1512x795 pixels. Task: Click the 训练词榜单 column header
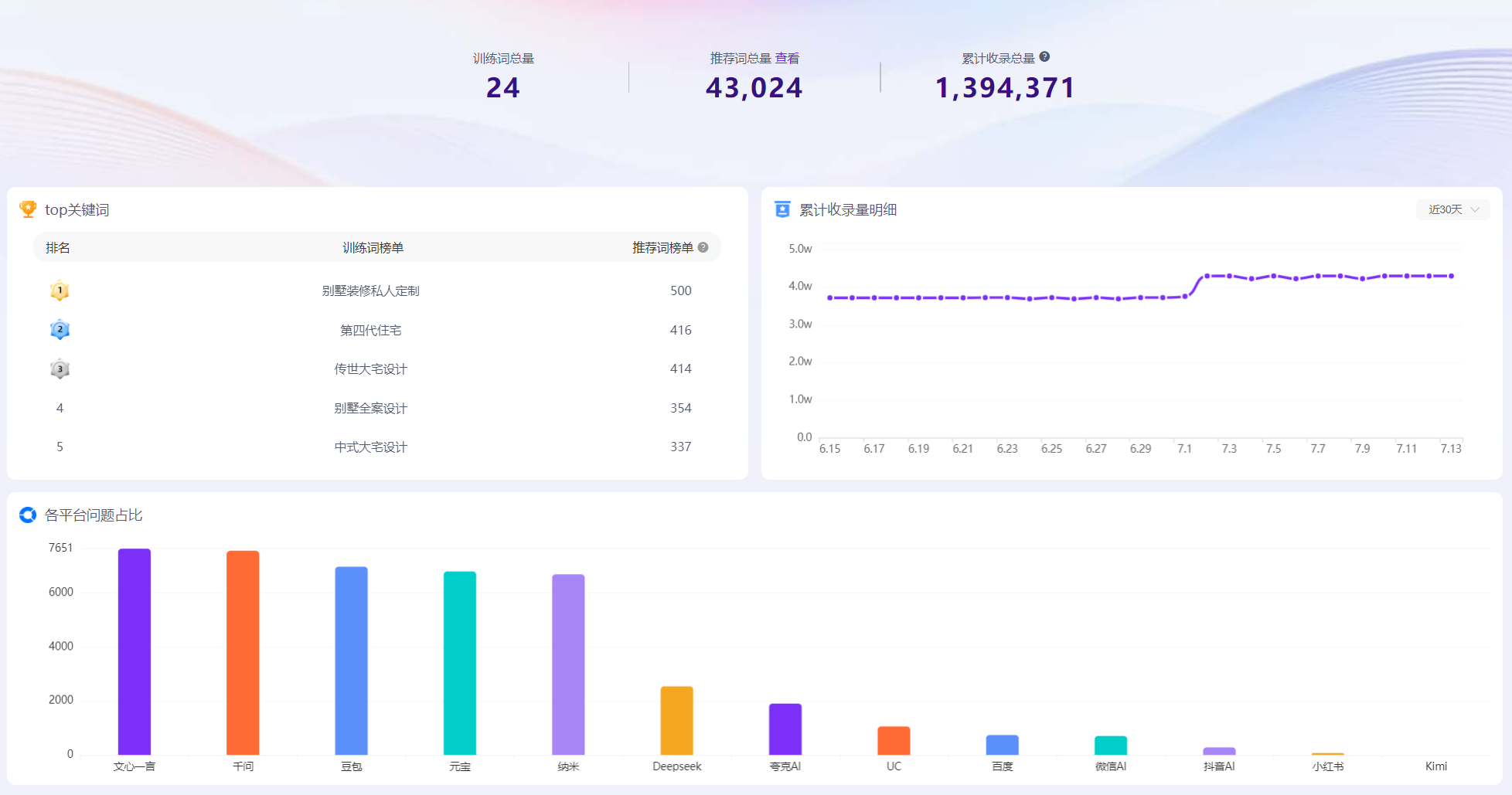pos(373,247)
